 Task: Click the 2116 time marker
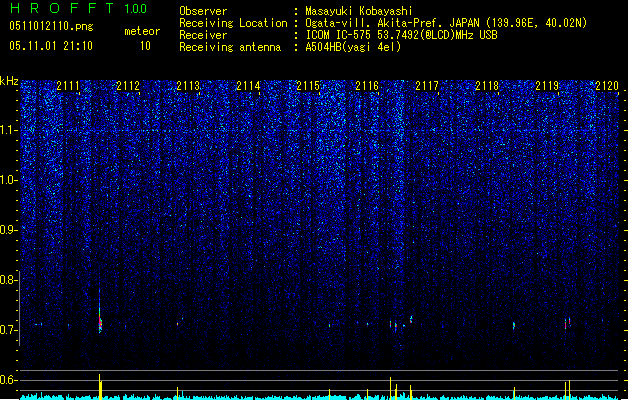(x=367, y=86)
